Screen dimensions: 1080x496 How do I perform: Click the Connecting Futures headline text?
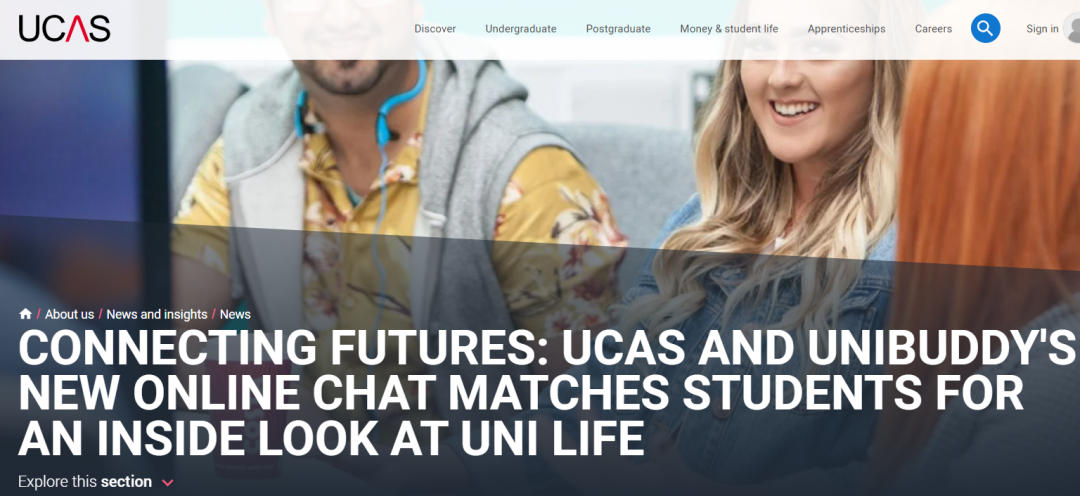click(x=546, y=393)
